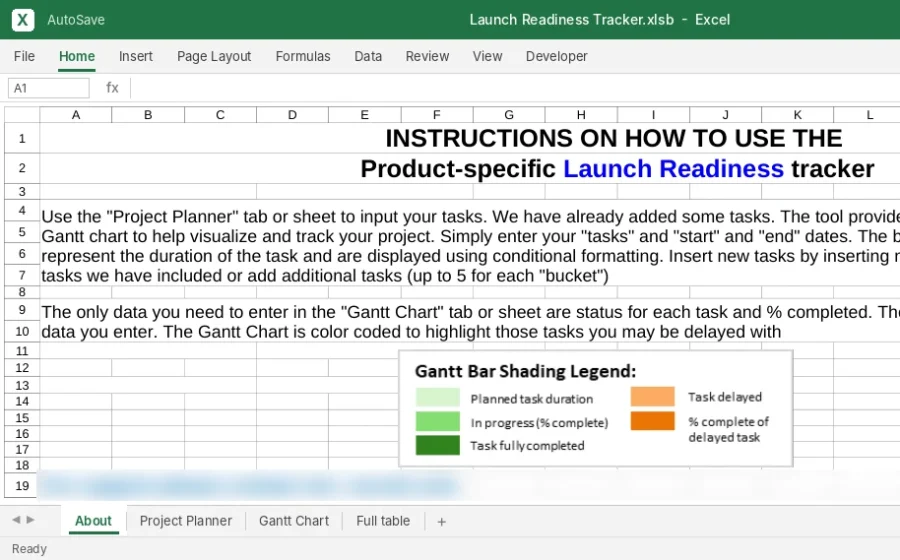Viewport: 900px width, 560px height.
Task: Select the Home ribbon tab
Action: tap(77, 56)
